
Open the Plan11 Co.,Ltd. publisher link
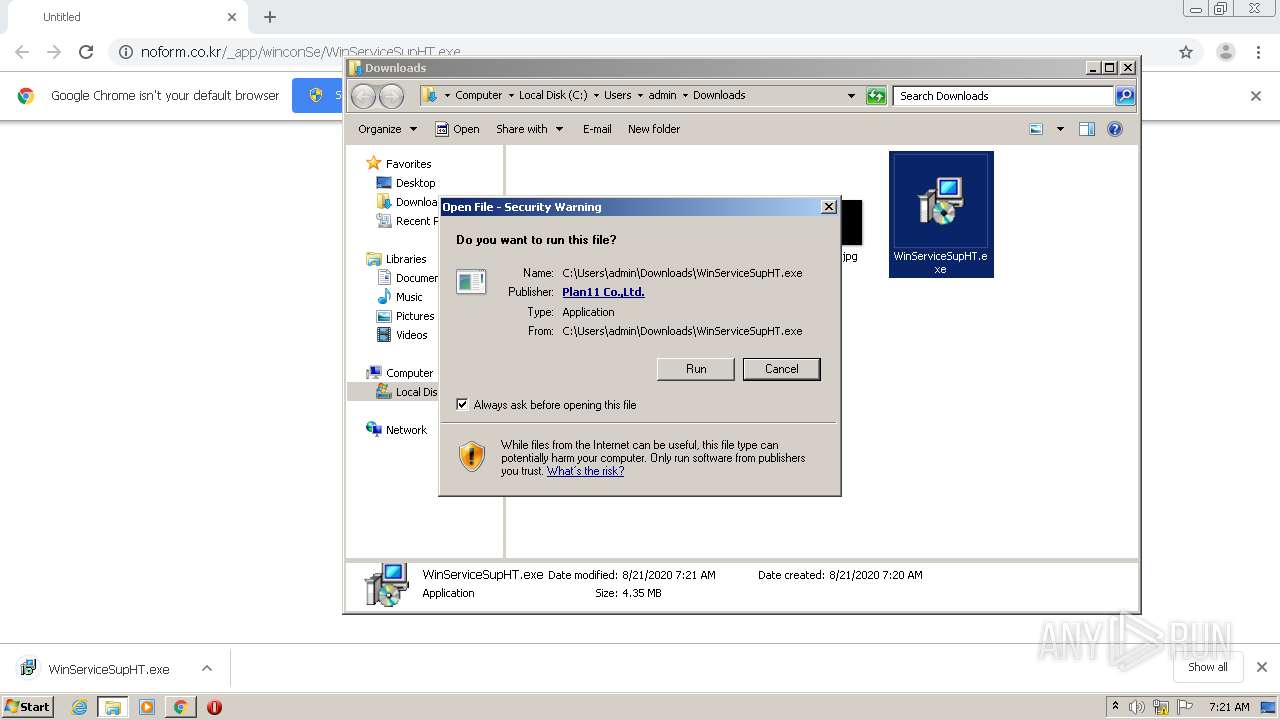click(x=603, y=292)
